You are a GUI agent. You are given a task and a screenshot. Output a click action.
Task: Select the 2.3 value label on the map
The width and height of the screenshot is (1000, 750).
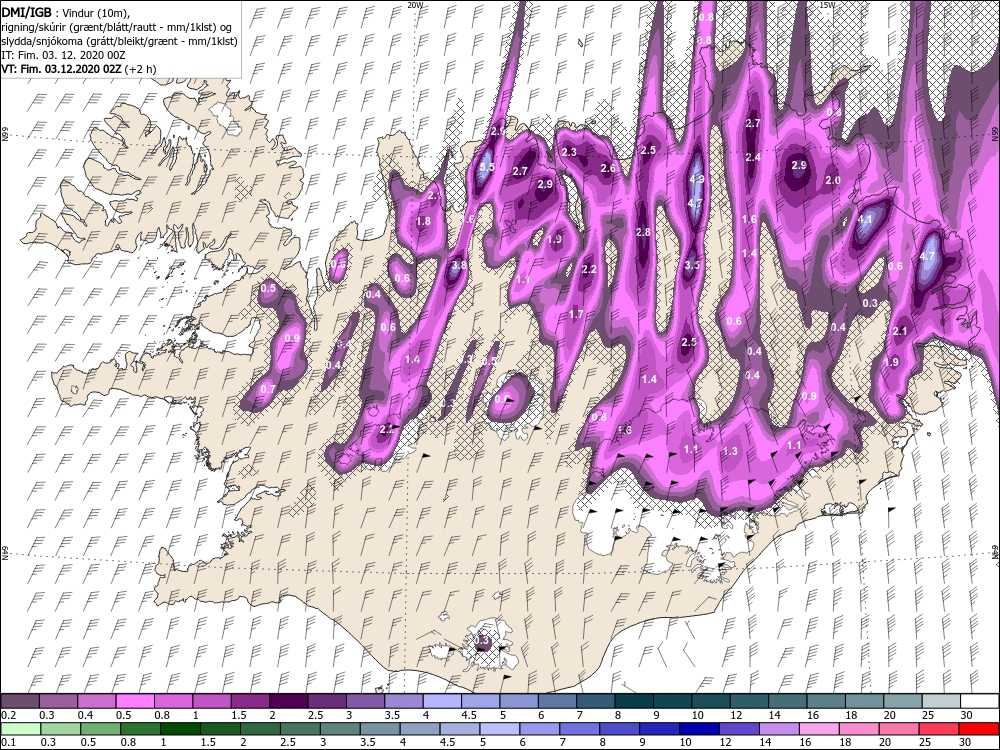click(x=569, y=152)
